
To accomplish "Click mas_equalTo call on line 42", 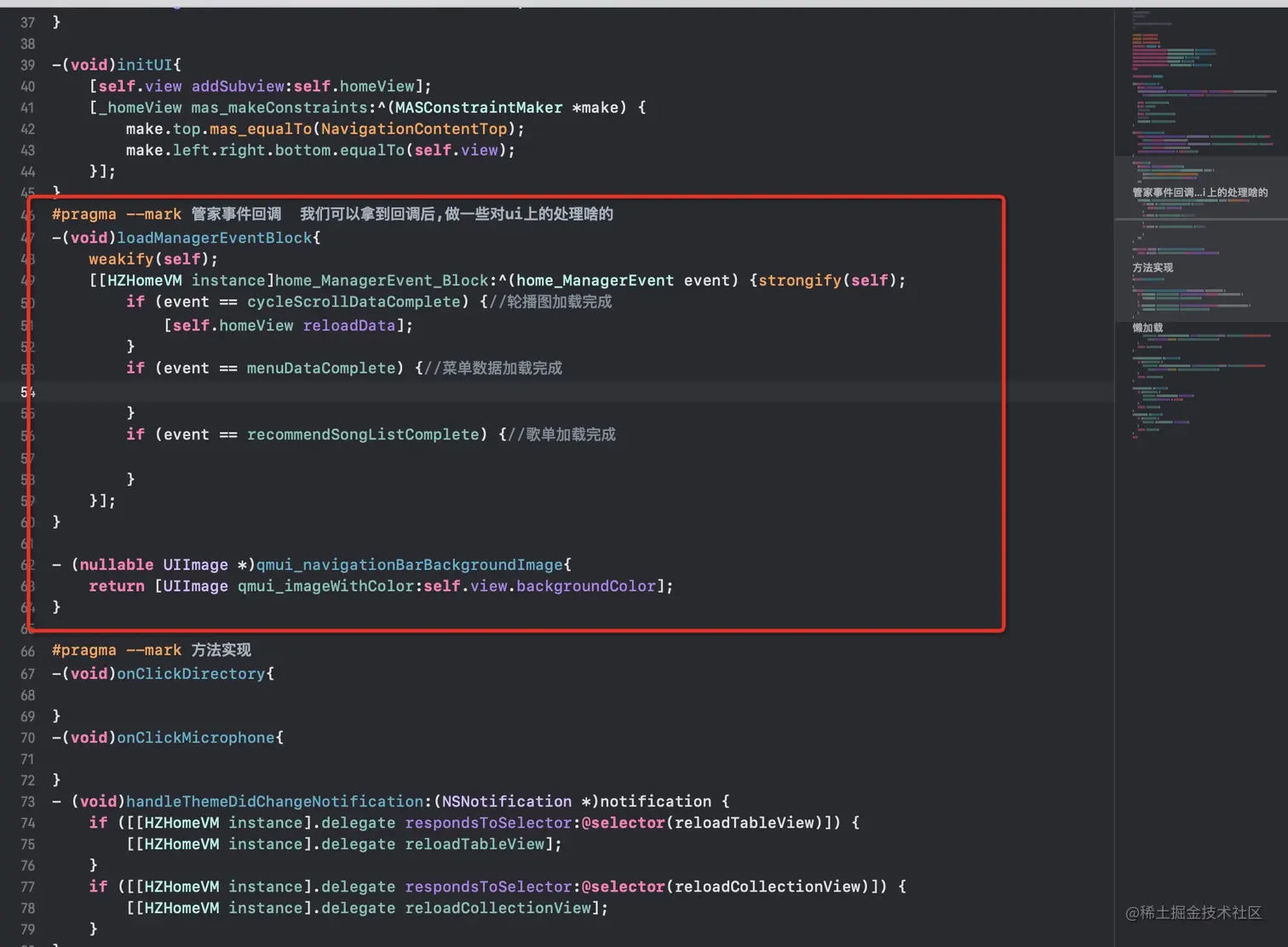I will click(261, 129).
